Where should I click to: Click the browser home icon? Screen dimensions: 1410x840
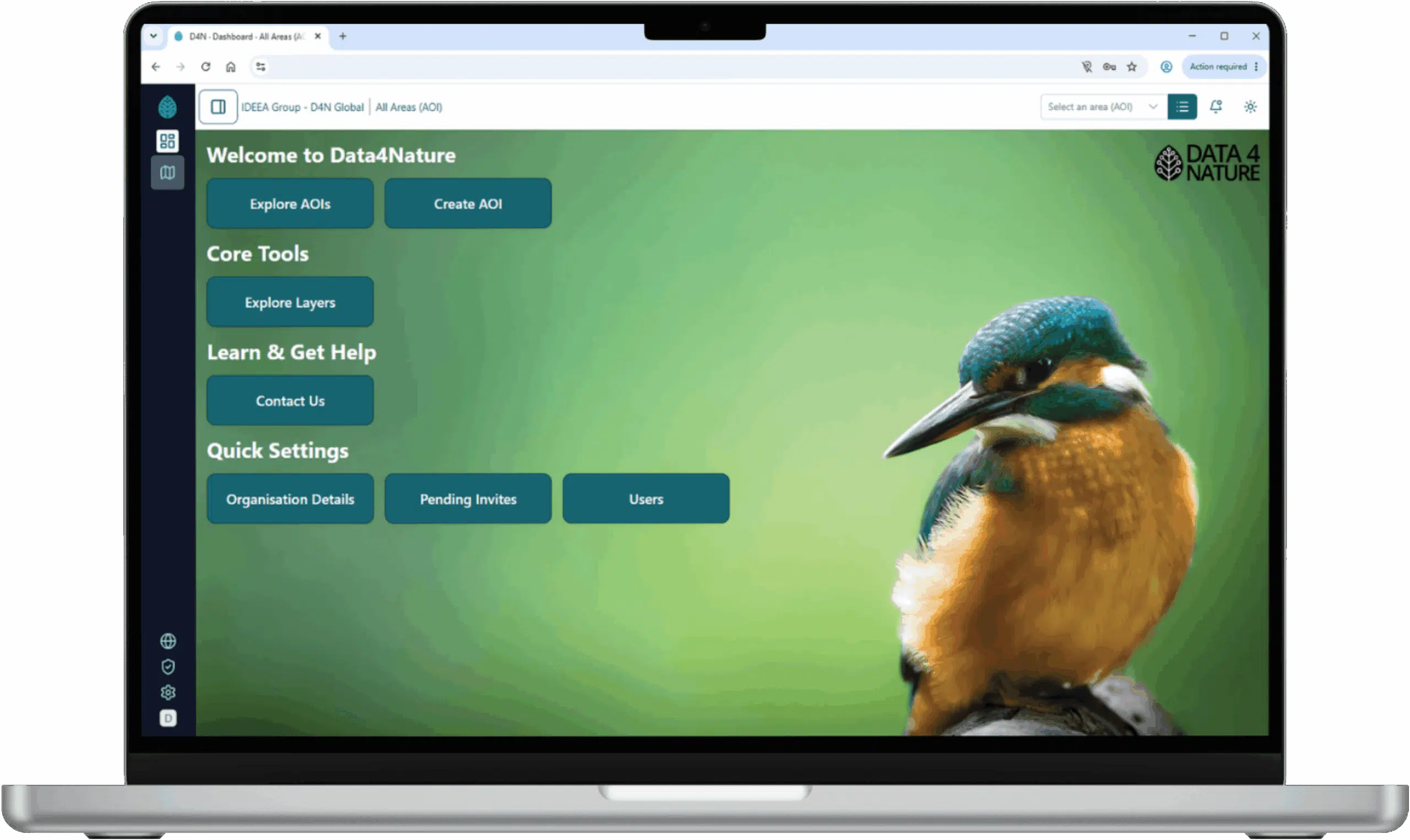pos(231,67)
